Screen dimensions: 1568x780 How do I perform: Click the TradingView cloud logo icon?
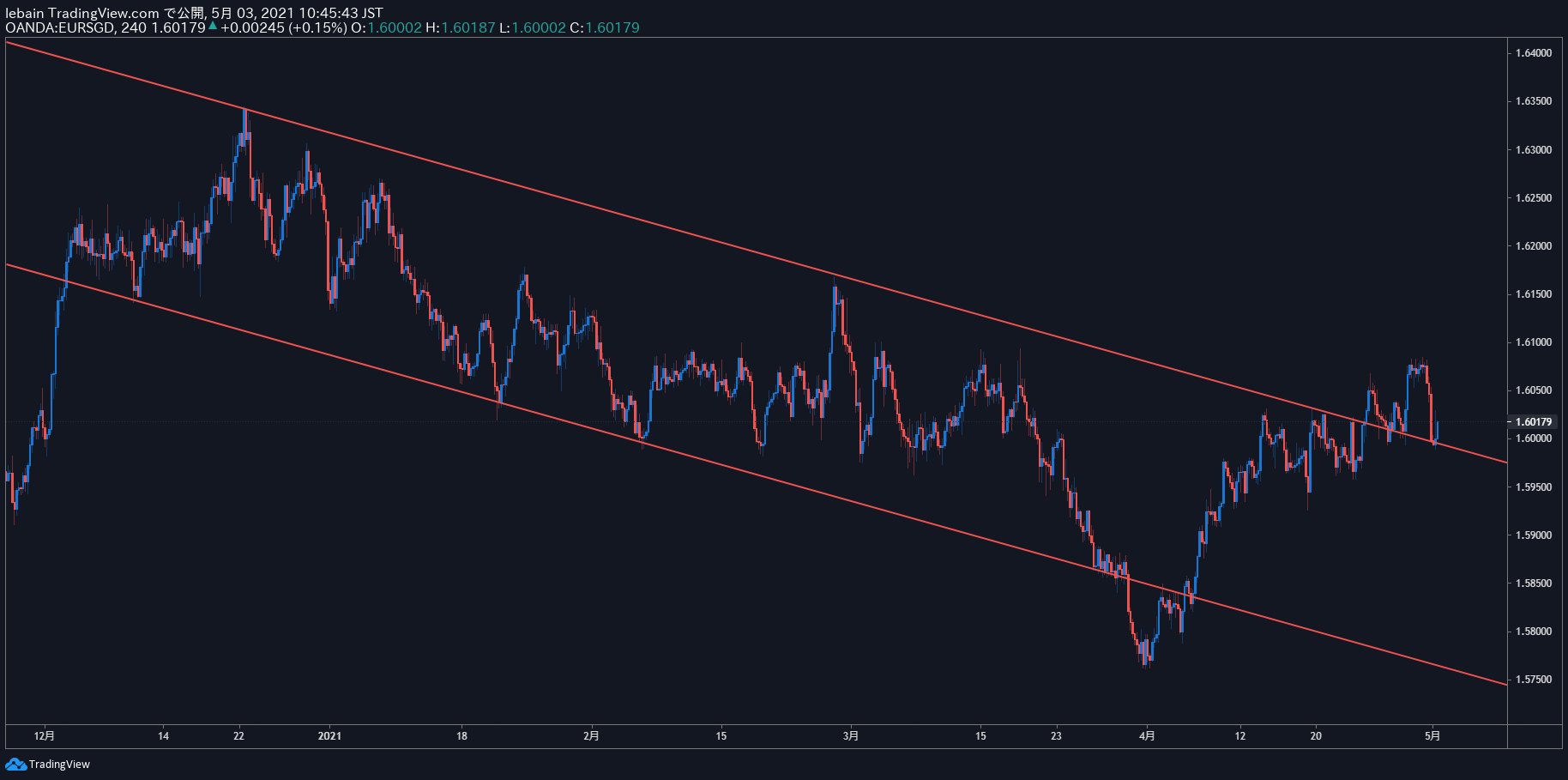coord(15,764)
